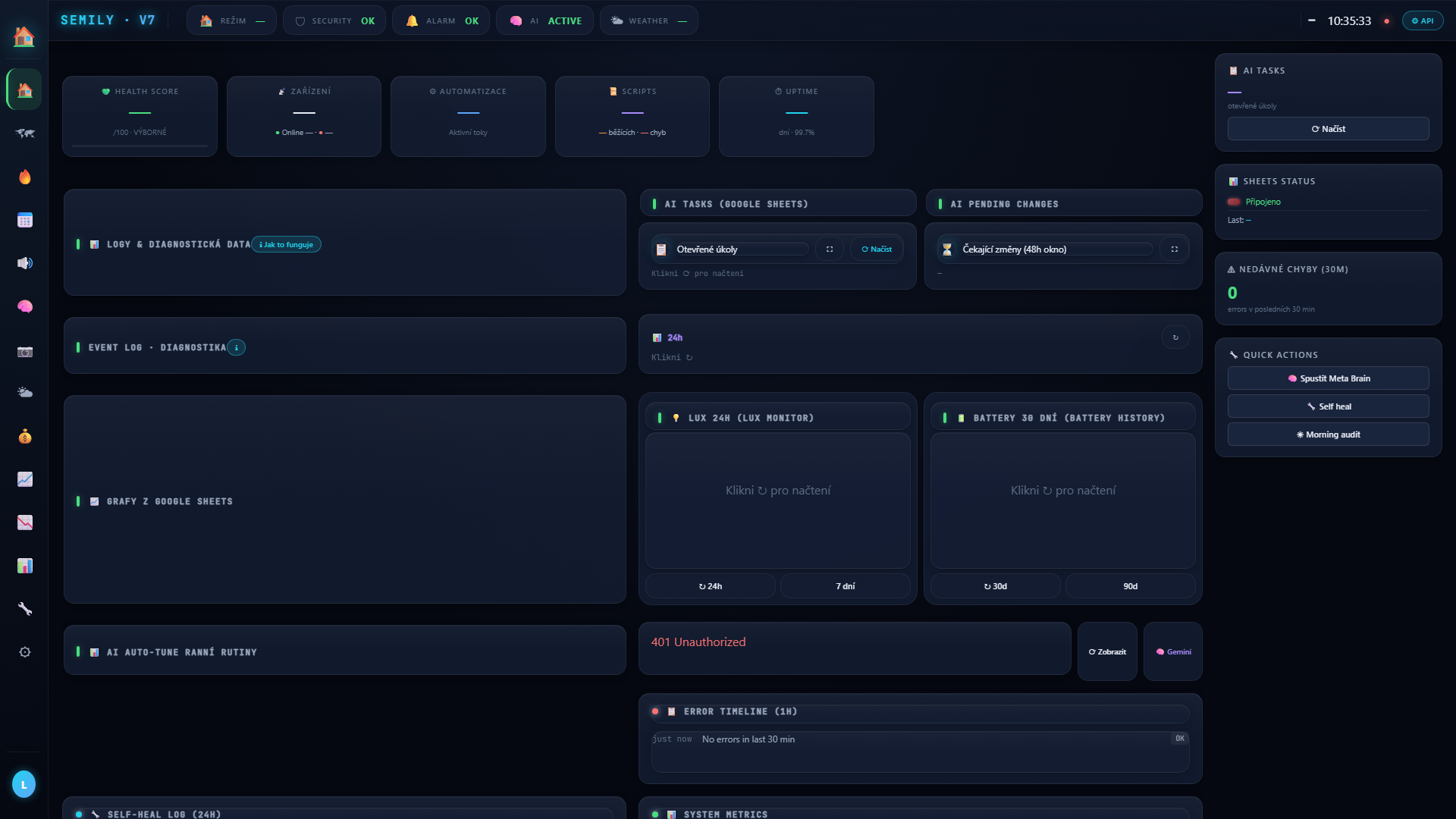Click the clock showing 10:35:33
The image size is (1456, 819).
[x=1349, y=21]
